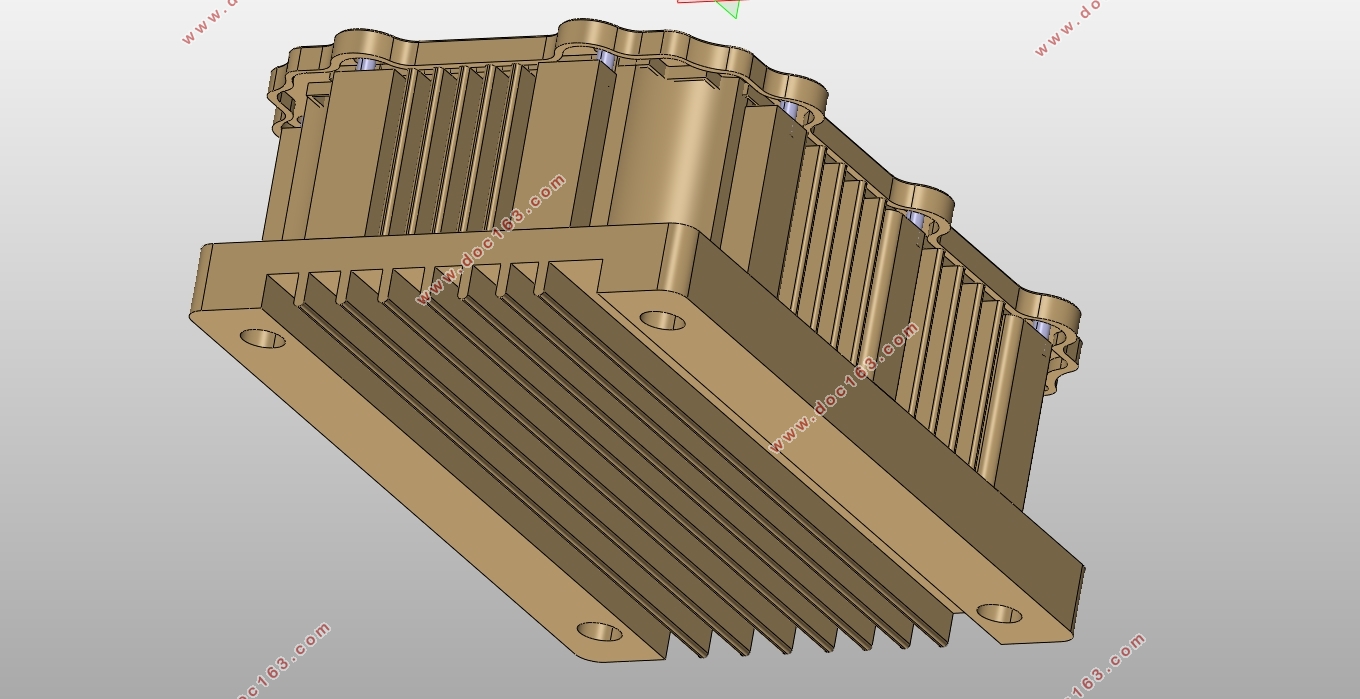Image resolution: width=1360 pixels, height=699 pixels.
Task: Select the mounting hole beside the upper fin block
Action: tap(663, 321)
